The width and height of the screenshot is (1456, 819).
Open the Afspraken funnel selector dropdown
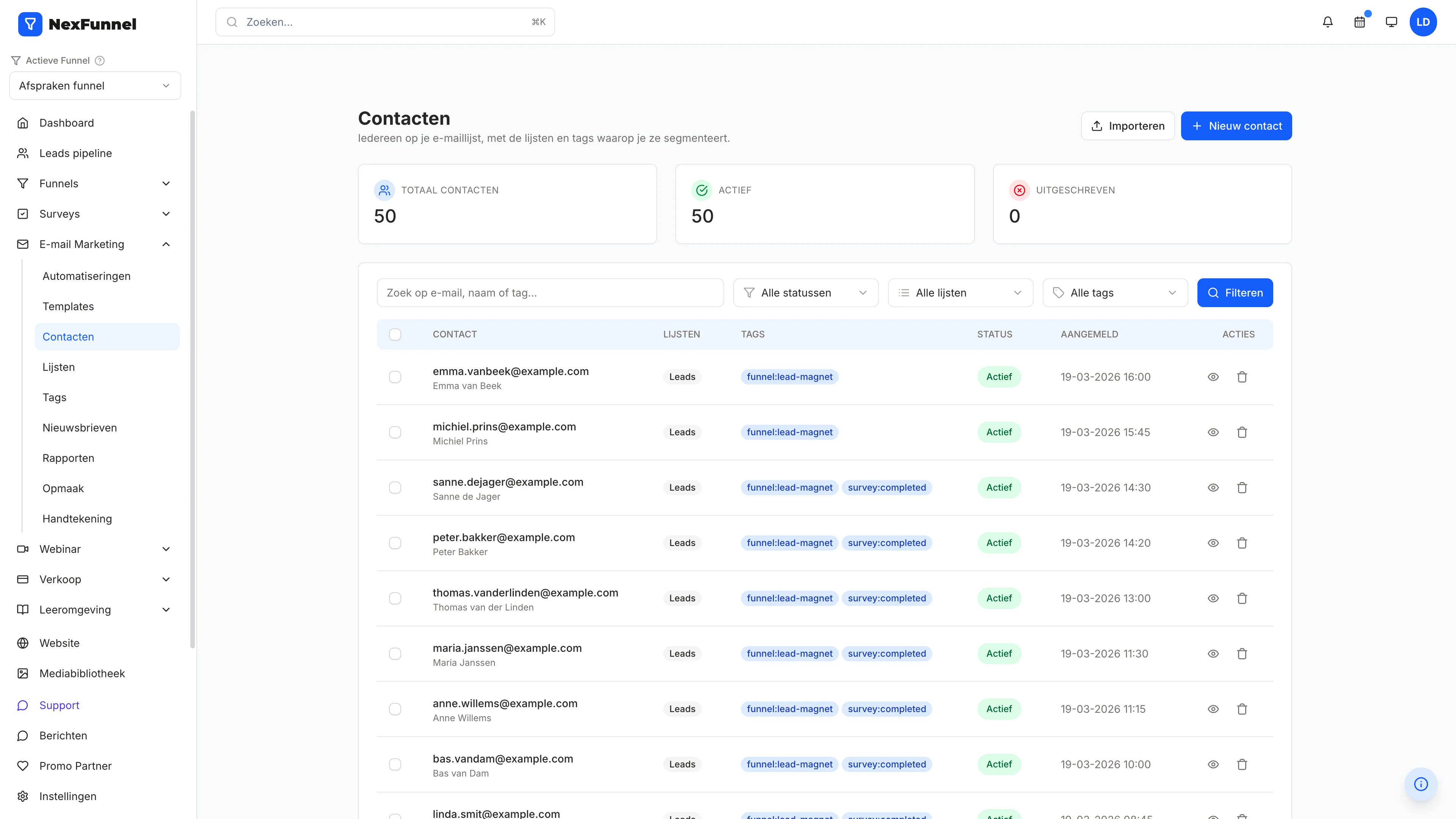point(95,86)
